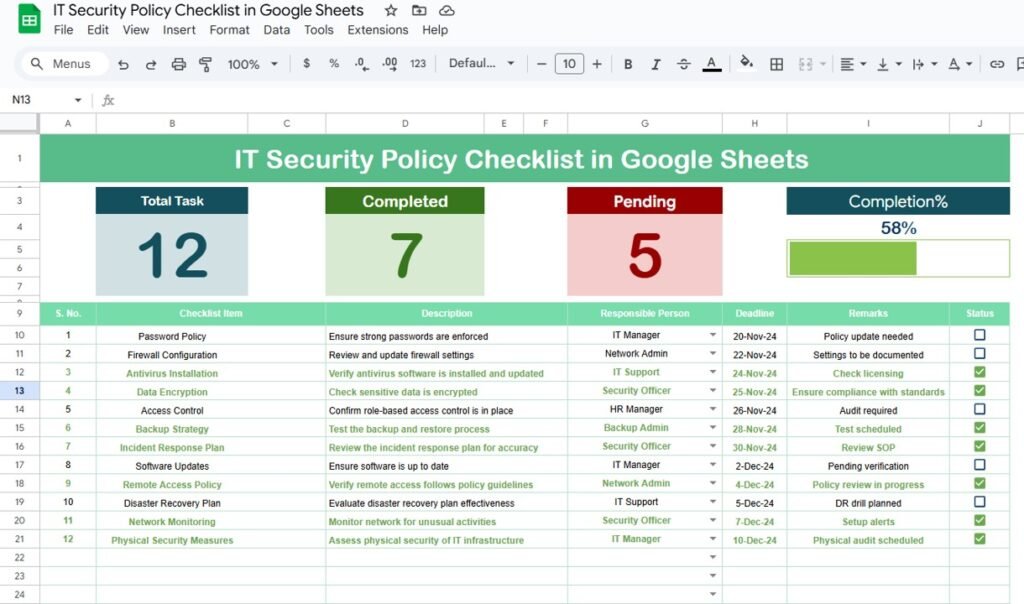Insert a link into the cell
1024x604 pixels.
point(997,63)
